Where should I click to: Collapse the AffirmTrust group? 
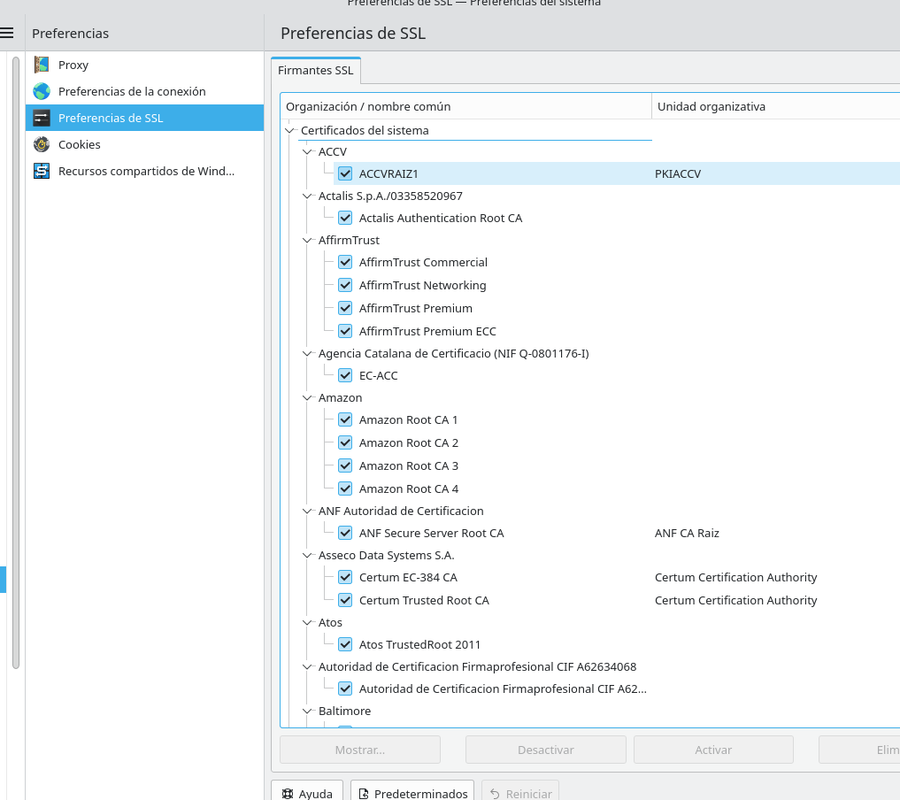coord(308,240)
